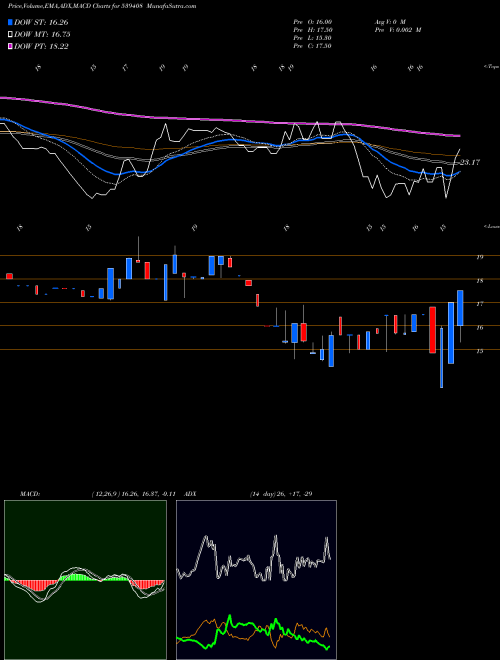Click the blue DOW ST legend swatch

(x=11, y=22)
